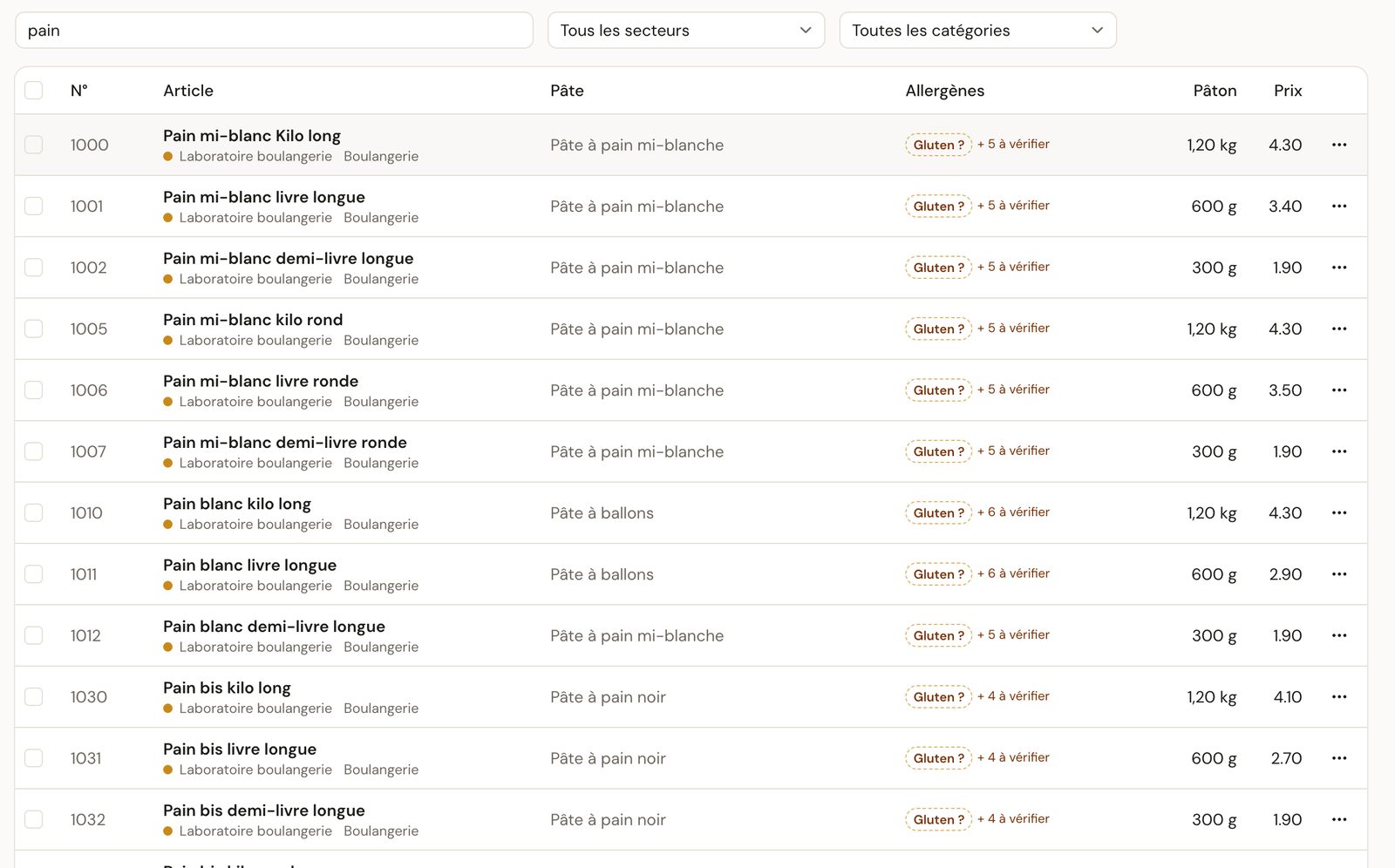The width and height of the screenshot is (1395, 868).
Task: Click '+ 4 à vérifier' on Pain bis demi-livre longue
Action: coord(1013,818)
